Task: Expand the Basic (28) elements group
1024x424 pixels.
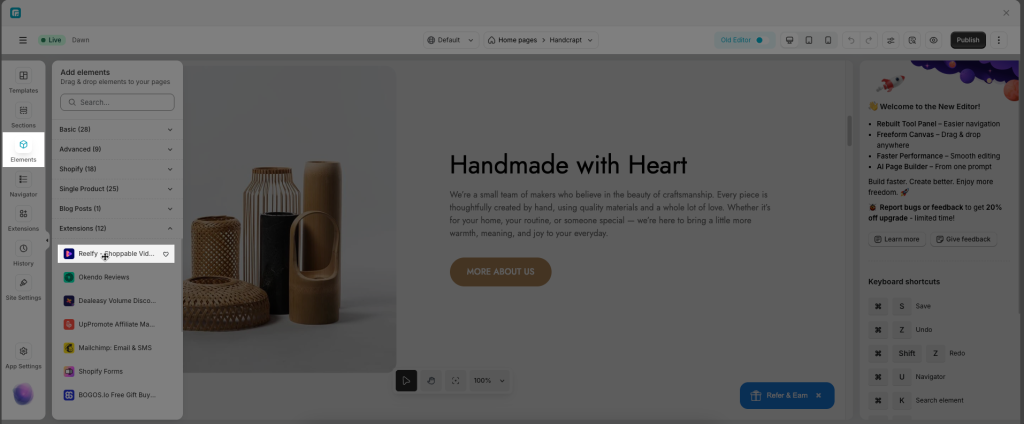Action: pos(116,129)
